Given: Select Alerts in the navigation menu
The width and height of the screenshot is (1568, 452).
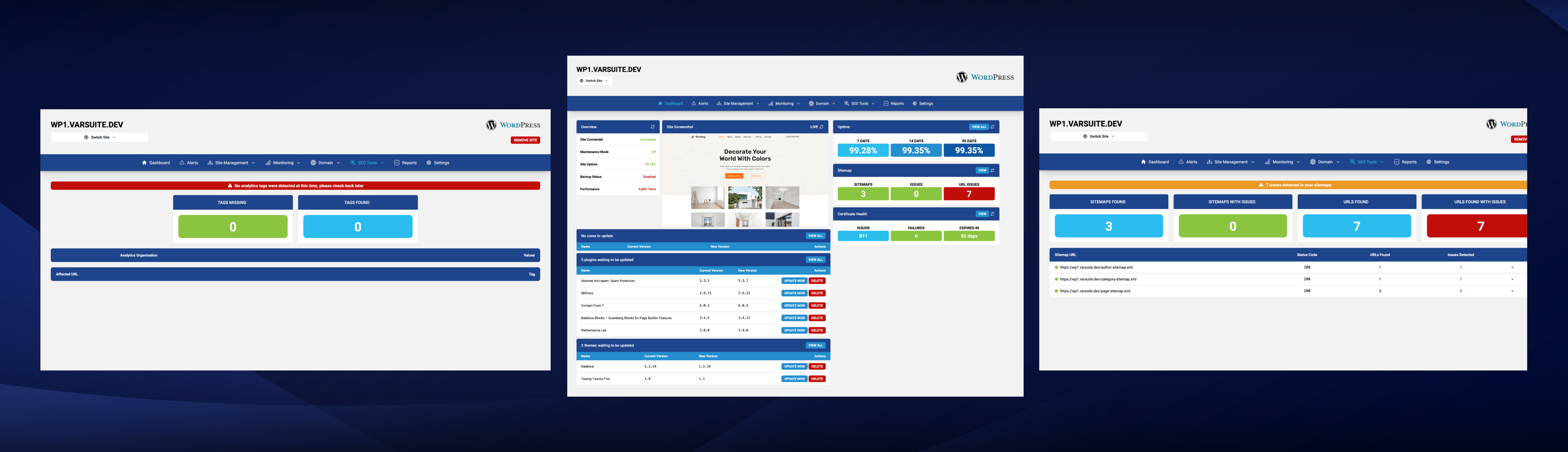Looking at the screenshot, I should coord(701,103).
